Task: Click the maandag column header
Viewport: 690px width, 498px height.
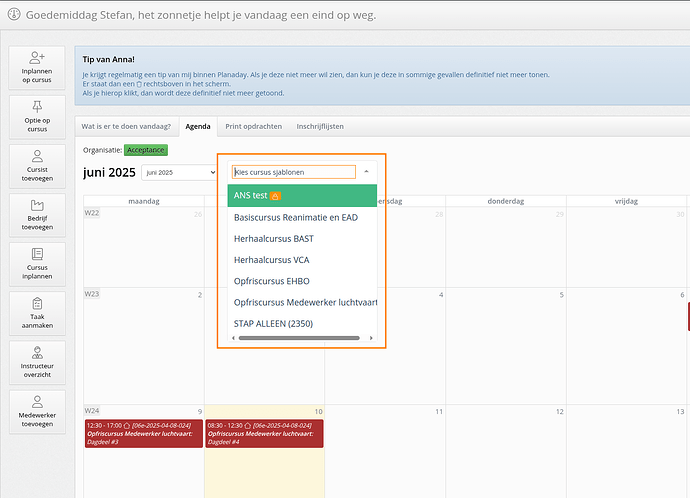Action: (x=144, y=201)
